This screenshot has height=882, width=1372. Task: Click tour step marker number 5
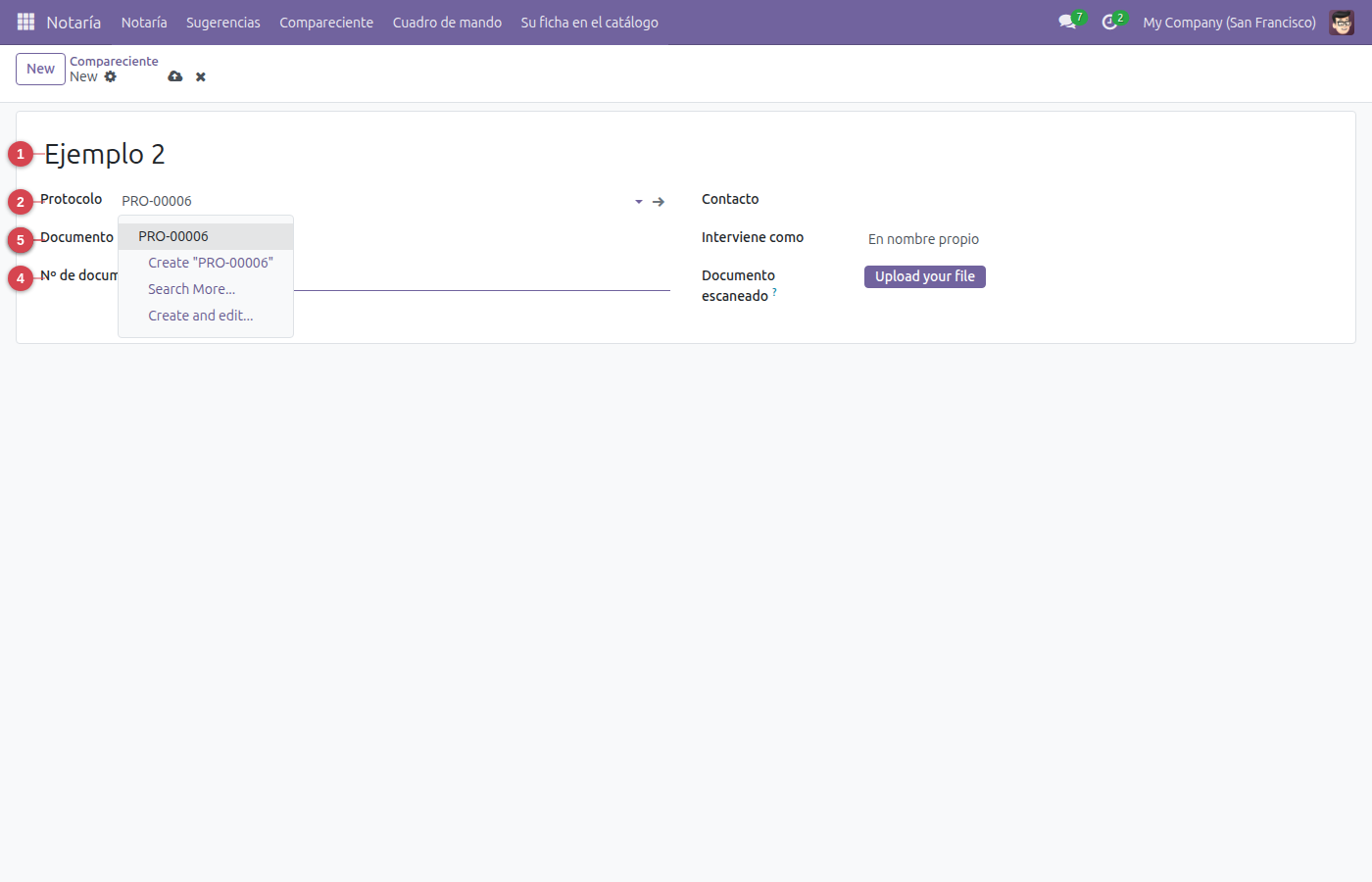tap(21, 240)
